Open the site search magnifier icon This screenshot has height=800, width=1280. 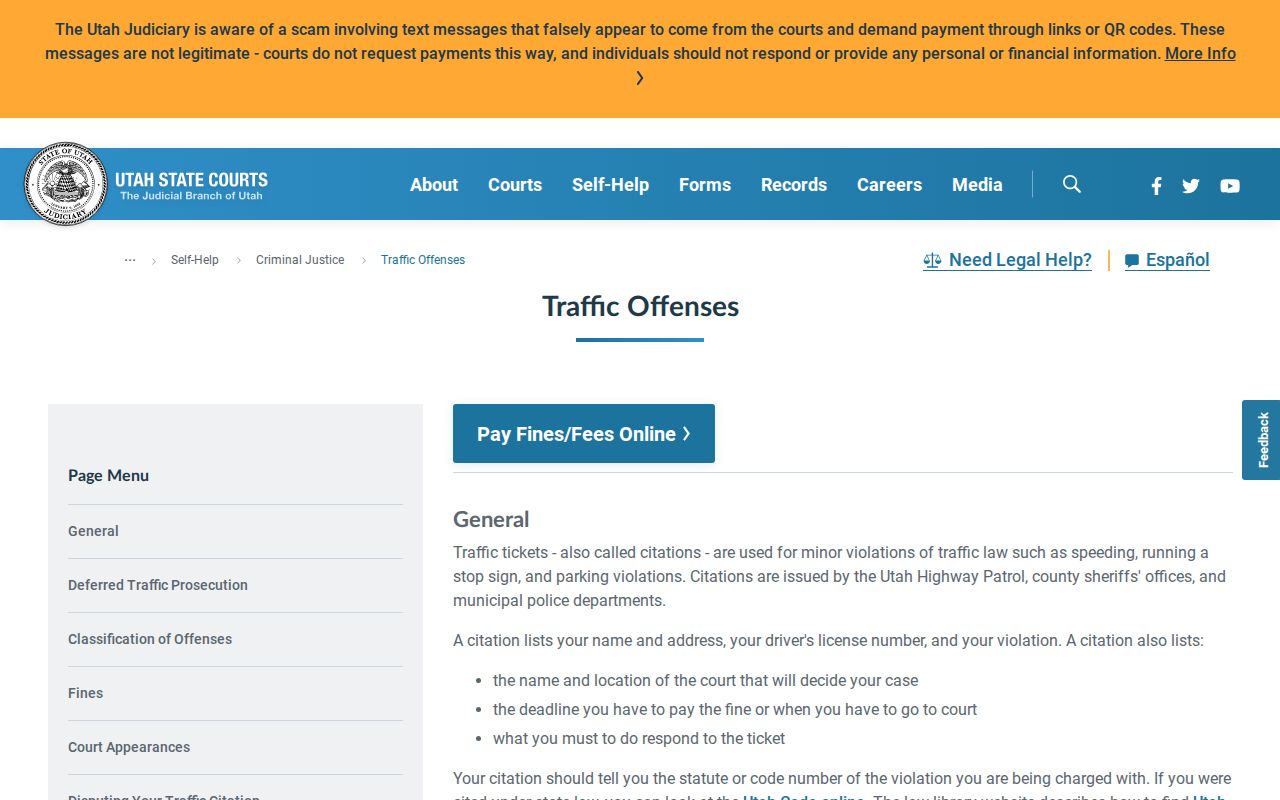pyautogui.click(x=1072, y=184)
